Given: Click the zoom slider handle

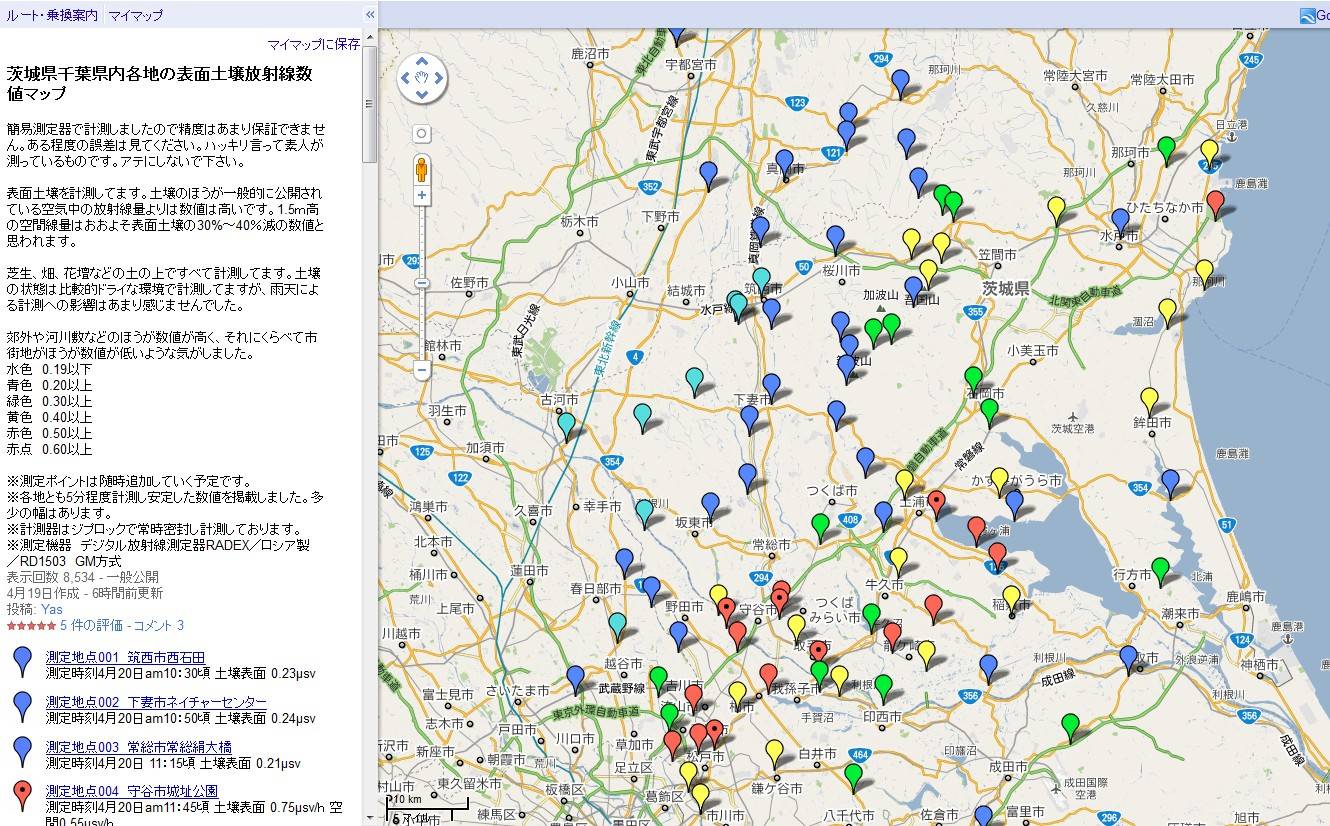Looking at the screenshot, I should (422, 283).
